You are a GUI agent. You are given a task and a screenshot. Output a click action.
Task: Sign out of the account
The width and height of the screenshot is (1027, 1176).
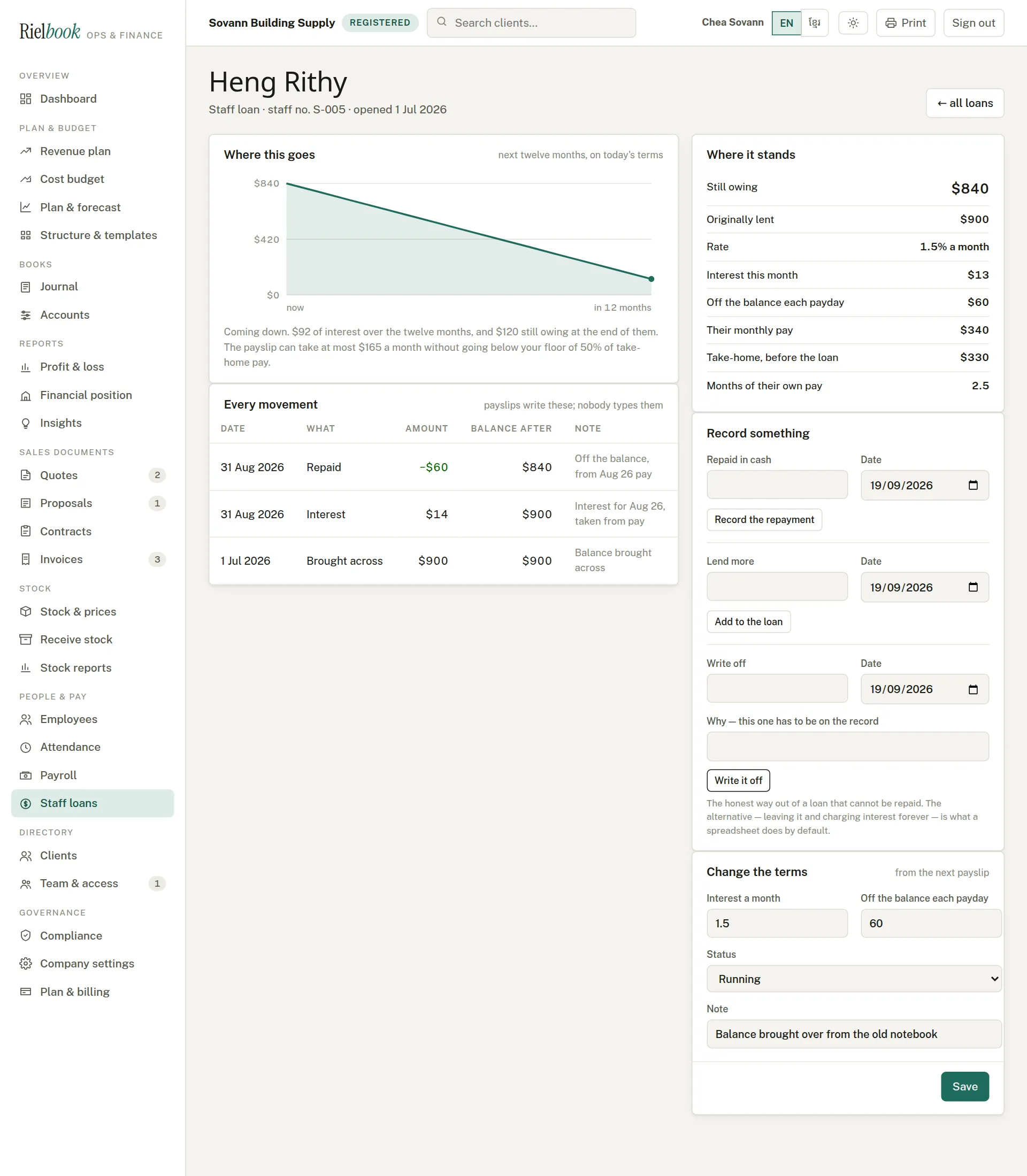tap(973, 23)
